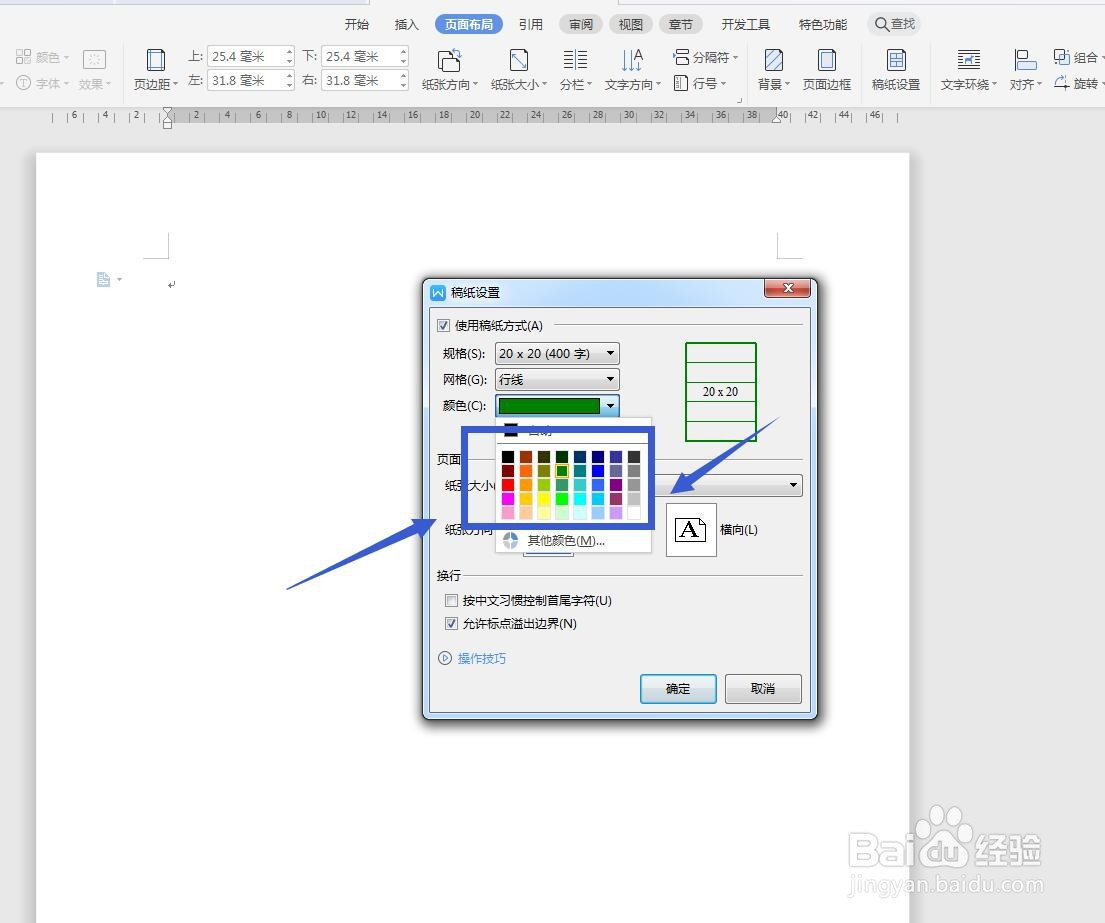Click the 颜色 theme colors icon
The height and width of the screenshot is (923, 1105).
point(23,56)
